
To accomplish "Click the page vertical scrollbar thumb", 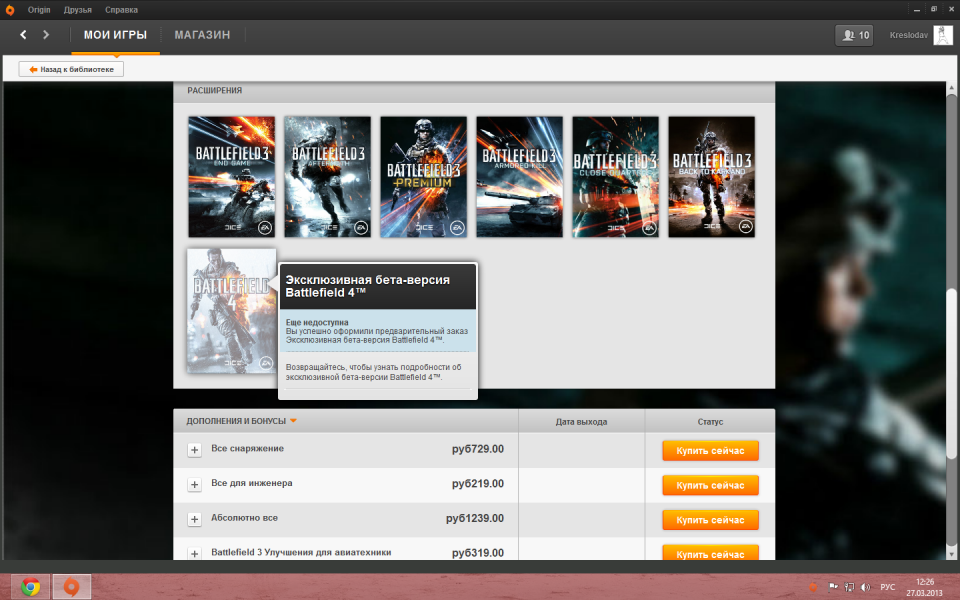I will click(x=951, y=373).
